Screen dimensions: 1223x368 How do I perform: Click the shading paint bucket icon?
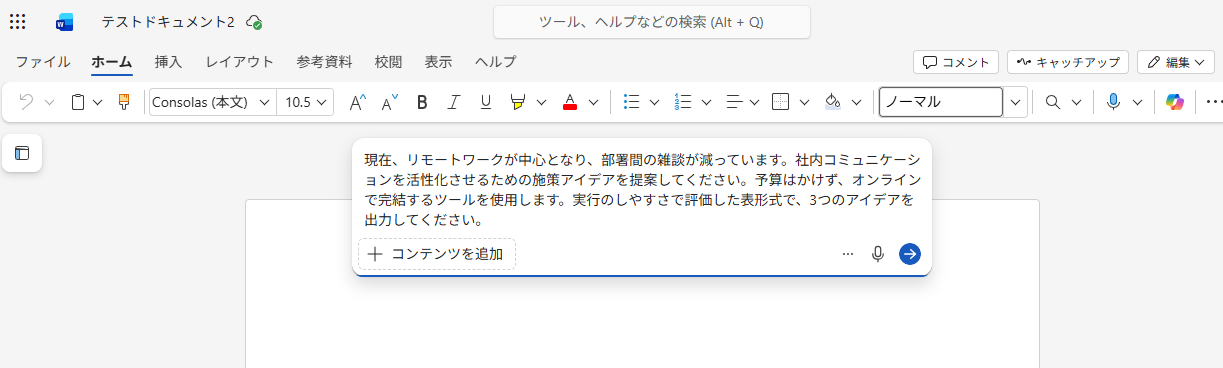click(x=832, y=102)
